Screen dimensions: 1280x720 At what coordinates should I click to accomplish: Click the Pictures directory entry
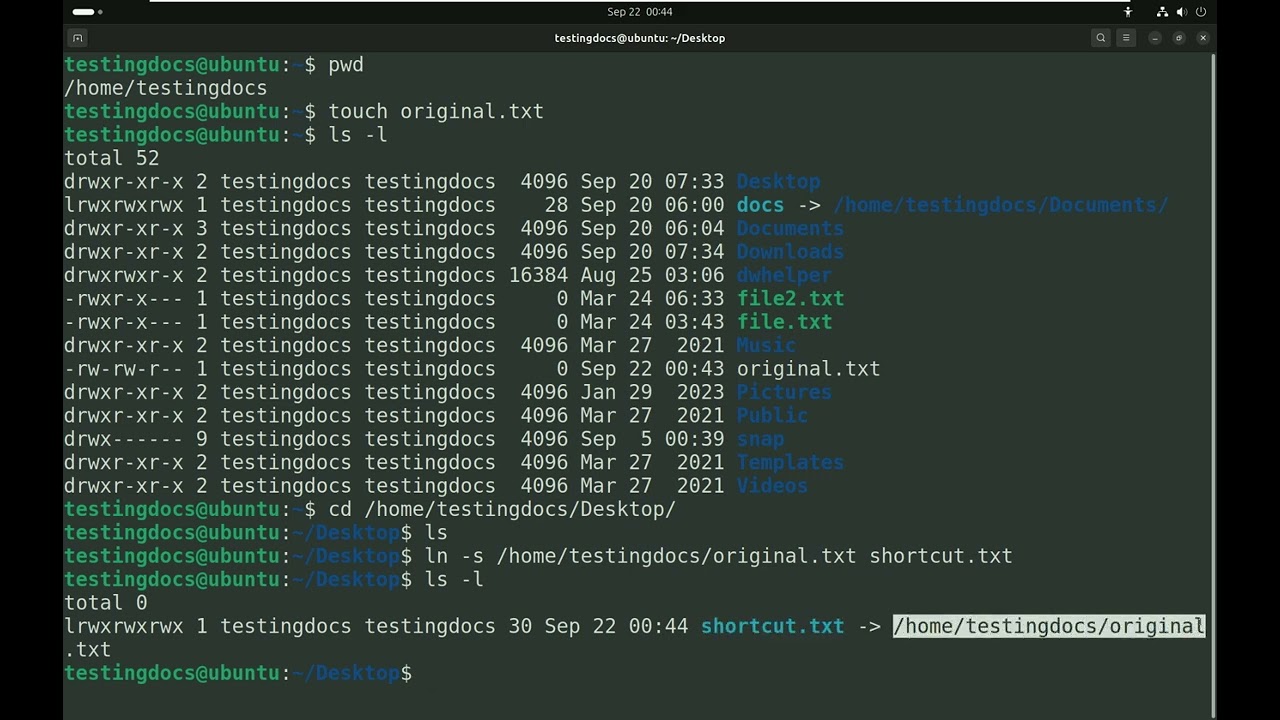784,392
